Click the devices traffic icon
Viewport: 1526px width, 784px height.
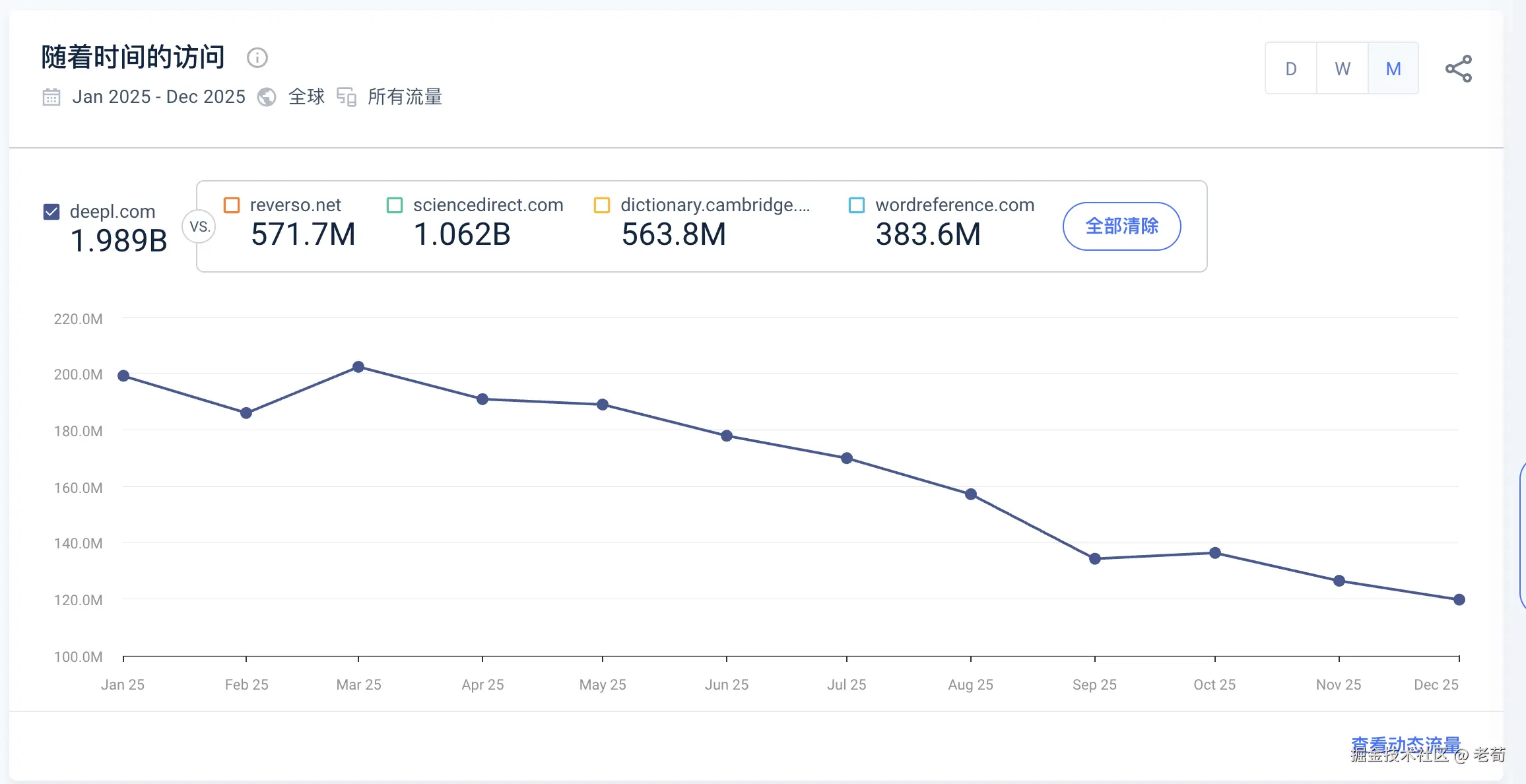[x=347, y=97]
